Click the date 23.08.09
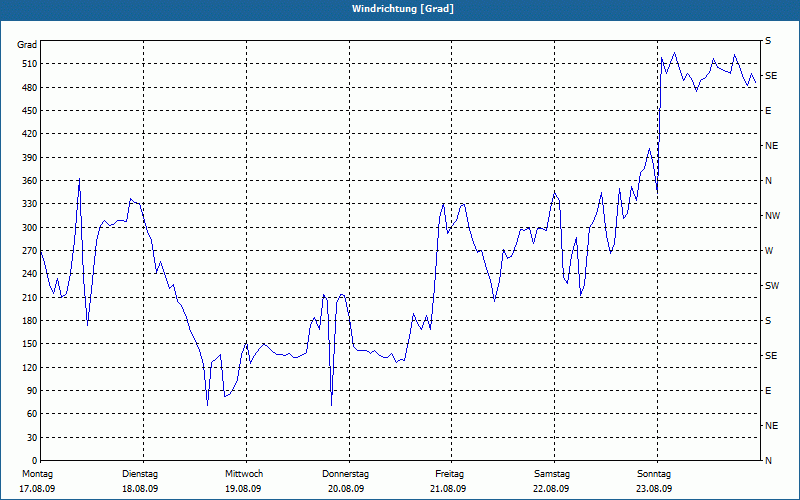 click(654, 489)
